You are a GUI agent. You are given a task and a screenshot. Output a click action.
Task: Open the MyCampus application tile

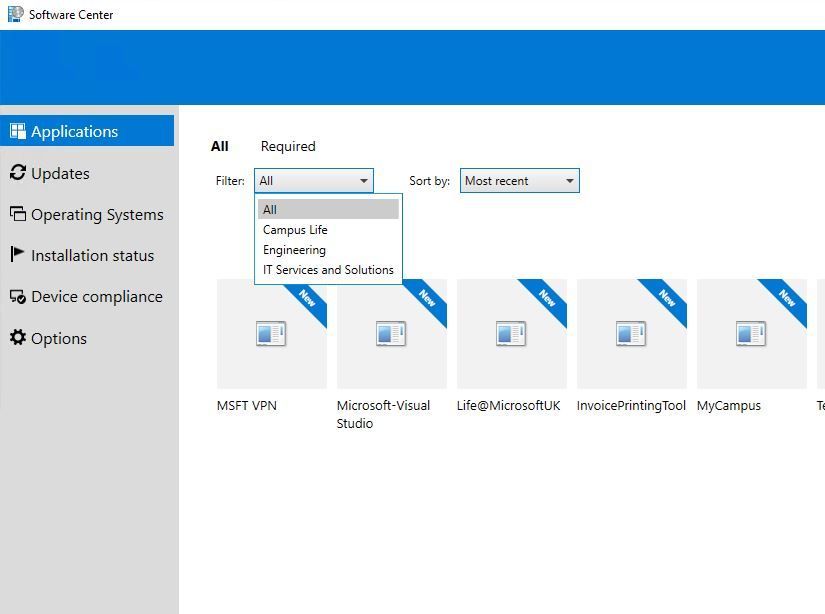point(751,334)
